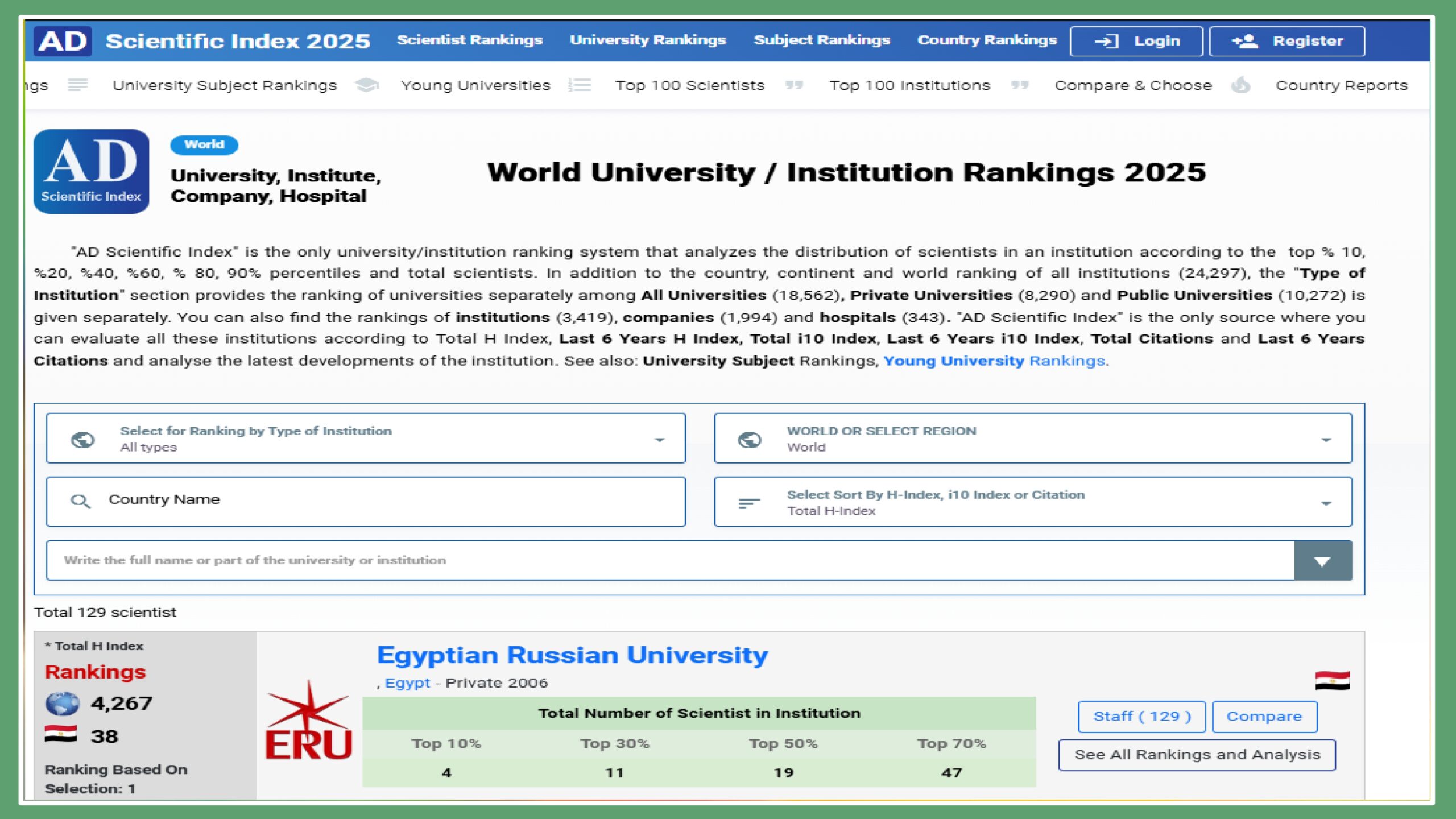Click the quote icon before Top 100 Institutions
Screen dimensions: 1456x819
[x=794, y=85]
